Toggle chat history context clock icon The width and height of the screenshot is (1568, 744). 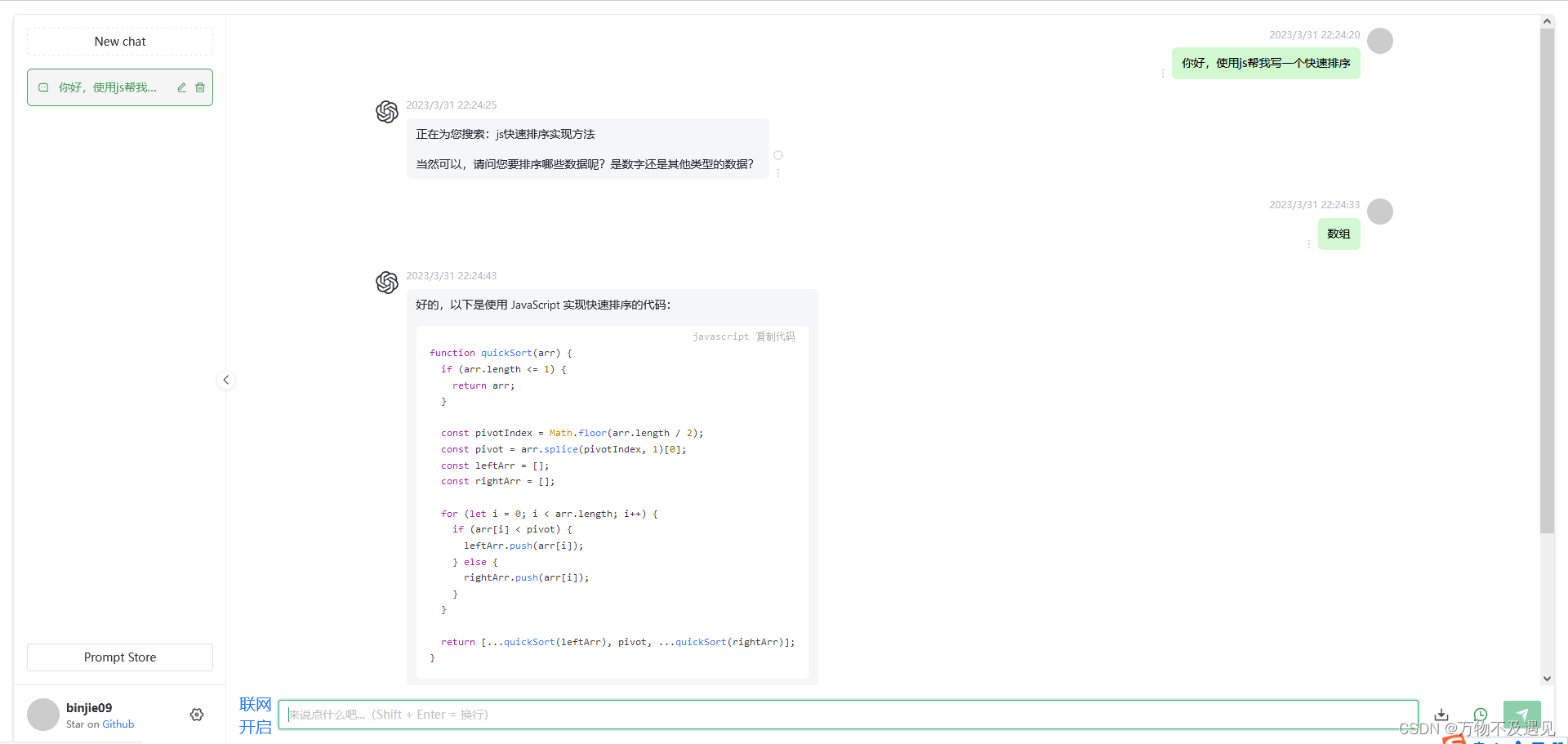[x=1481, y=715]
